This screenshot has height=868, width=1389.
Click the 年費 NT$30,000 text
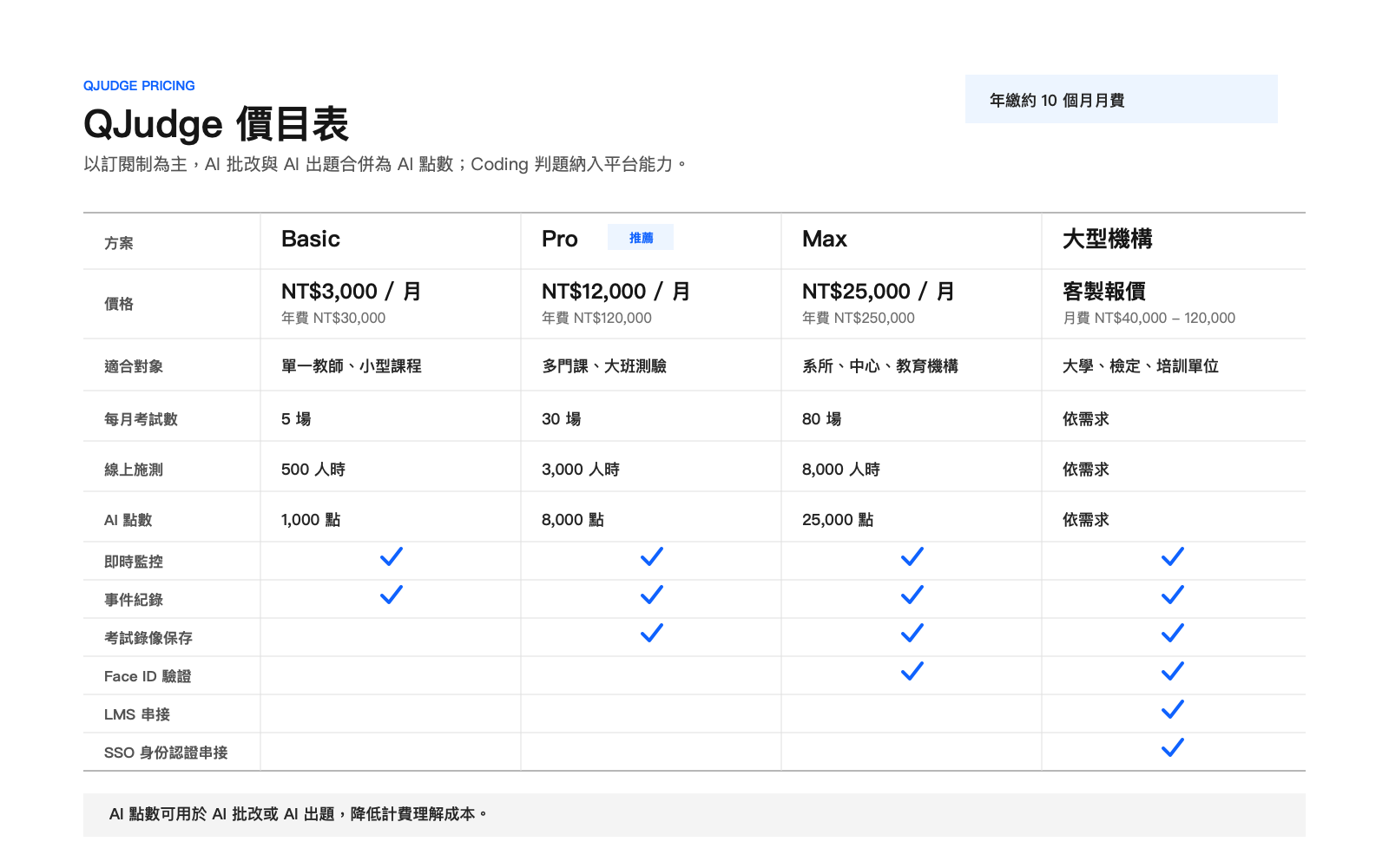tap(333, 318)
